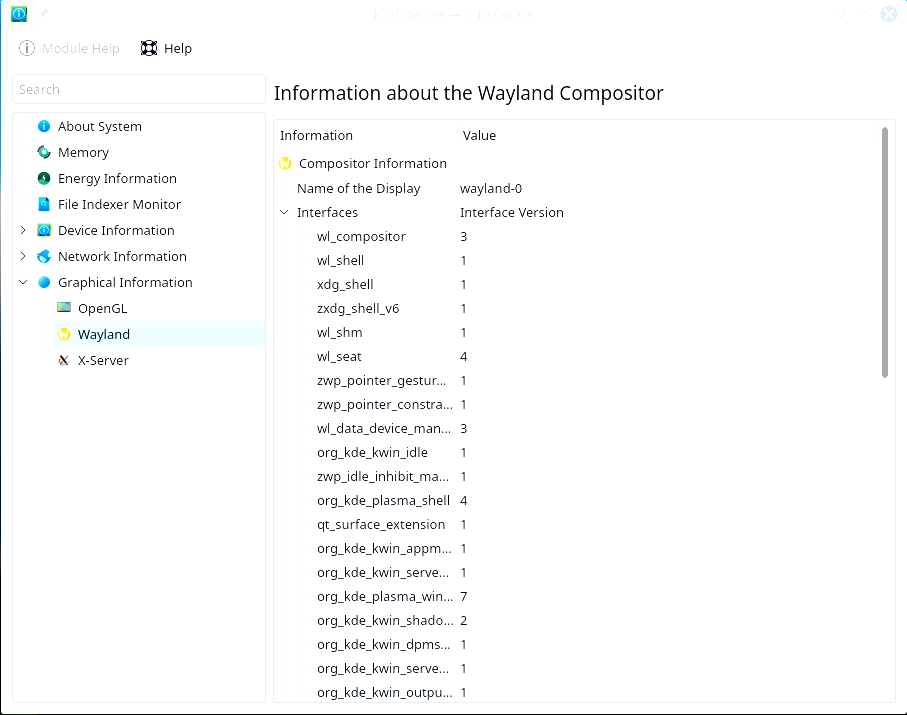Click the Value column header

coord(479,136)
